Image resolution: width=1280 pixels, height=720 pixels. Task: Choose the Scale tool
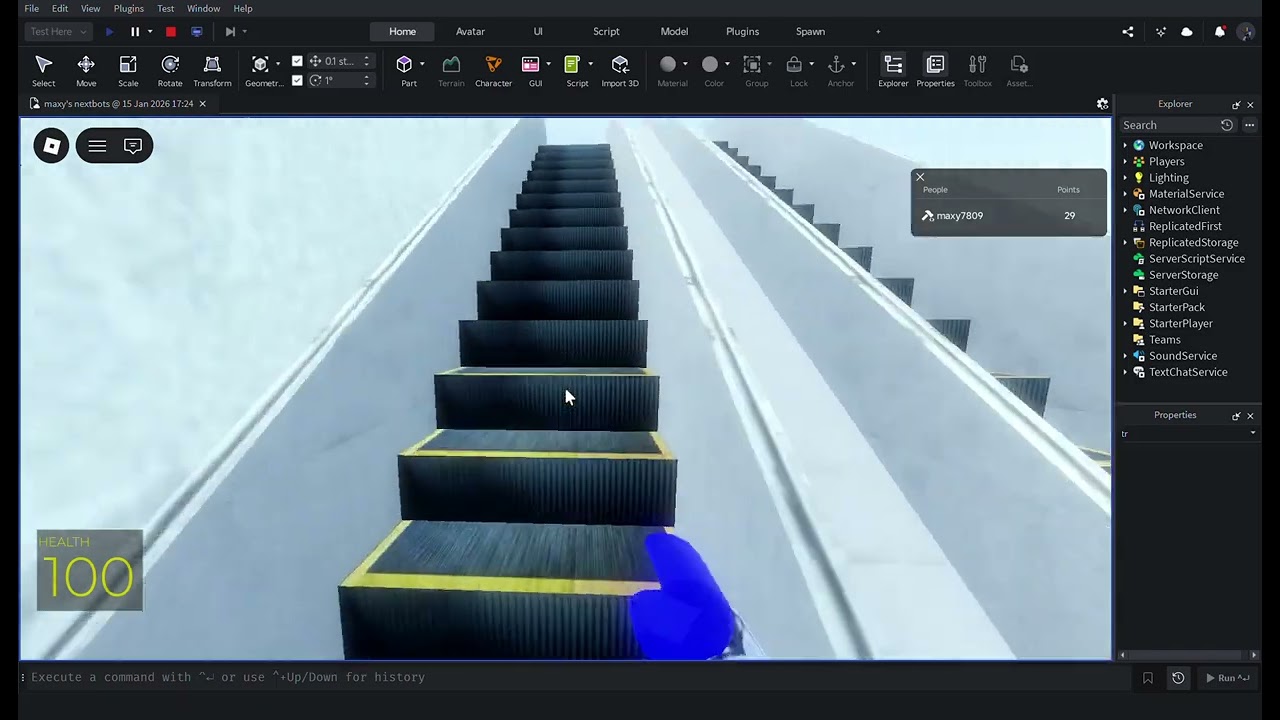pyautogui.click(x=128, y=71)
